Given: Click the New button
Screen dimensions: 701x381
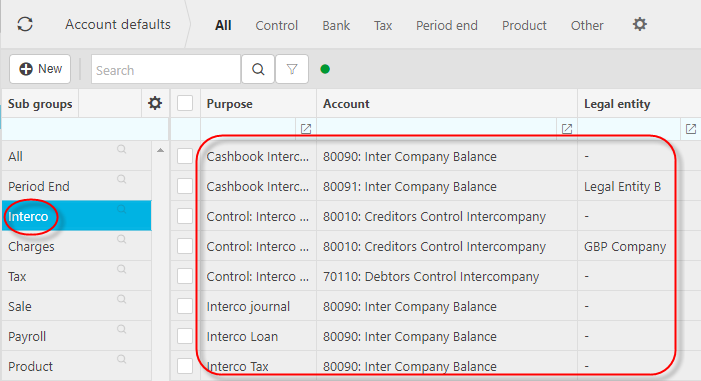Looking at the screenshot, I should pos(40,69).
